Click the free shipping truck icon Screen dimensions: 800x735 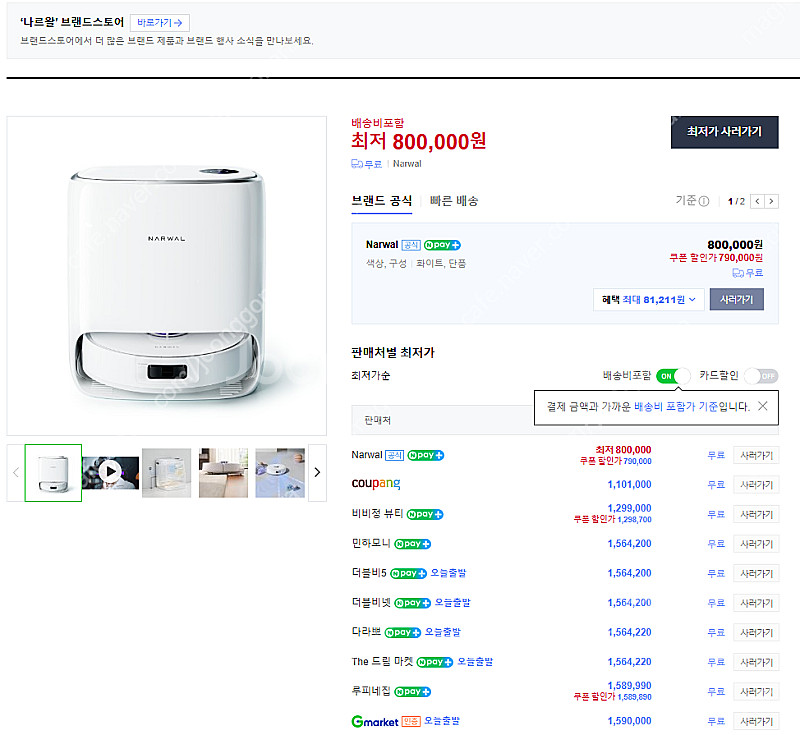(x=354, y=163)
